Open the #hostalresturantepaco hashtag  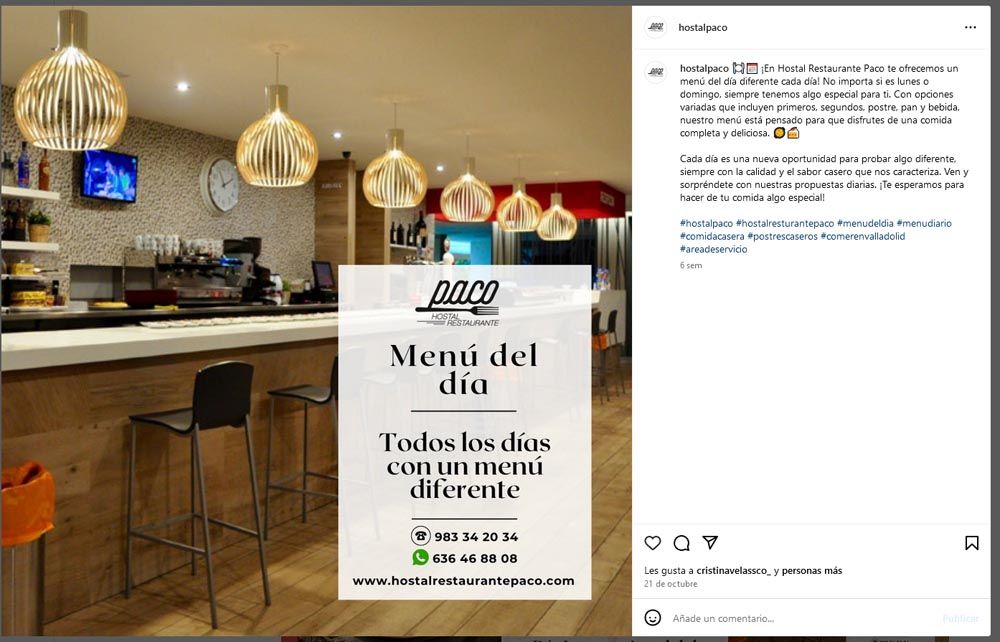[784, 223]
